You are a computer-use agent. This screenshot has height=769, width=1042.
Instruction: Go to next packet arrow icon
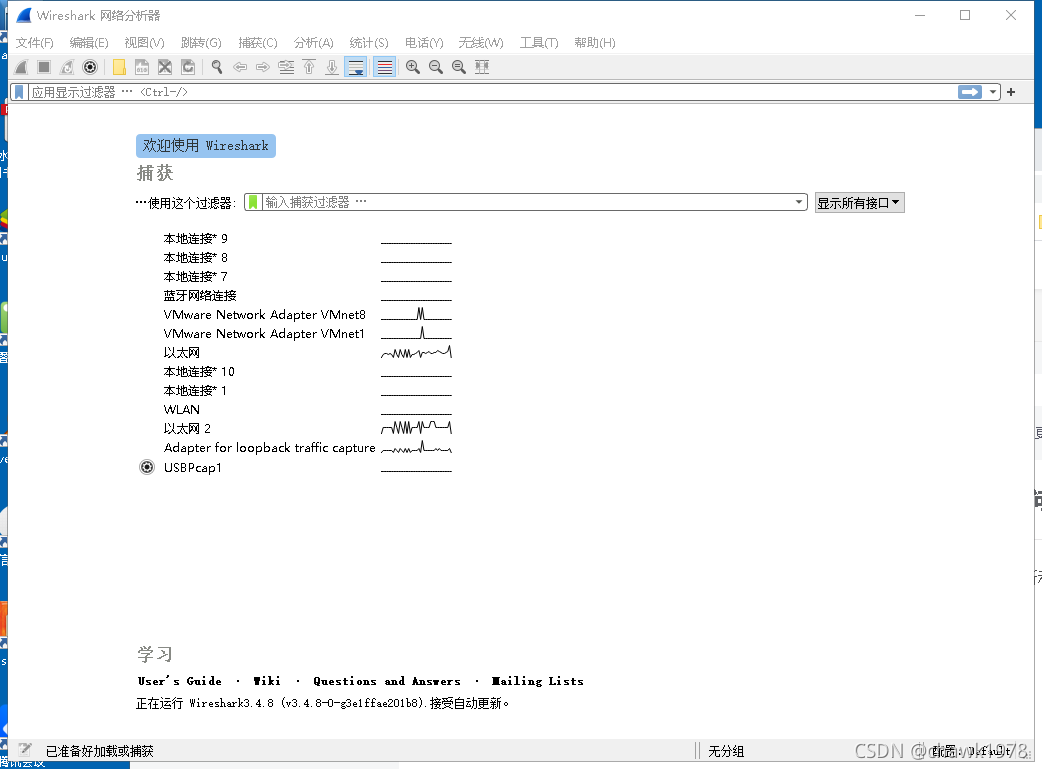tap(263, 67)
